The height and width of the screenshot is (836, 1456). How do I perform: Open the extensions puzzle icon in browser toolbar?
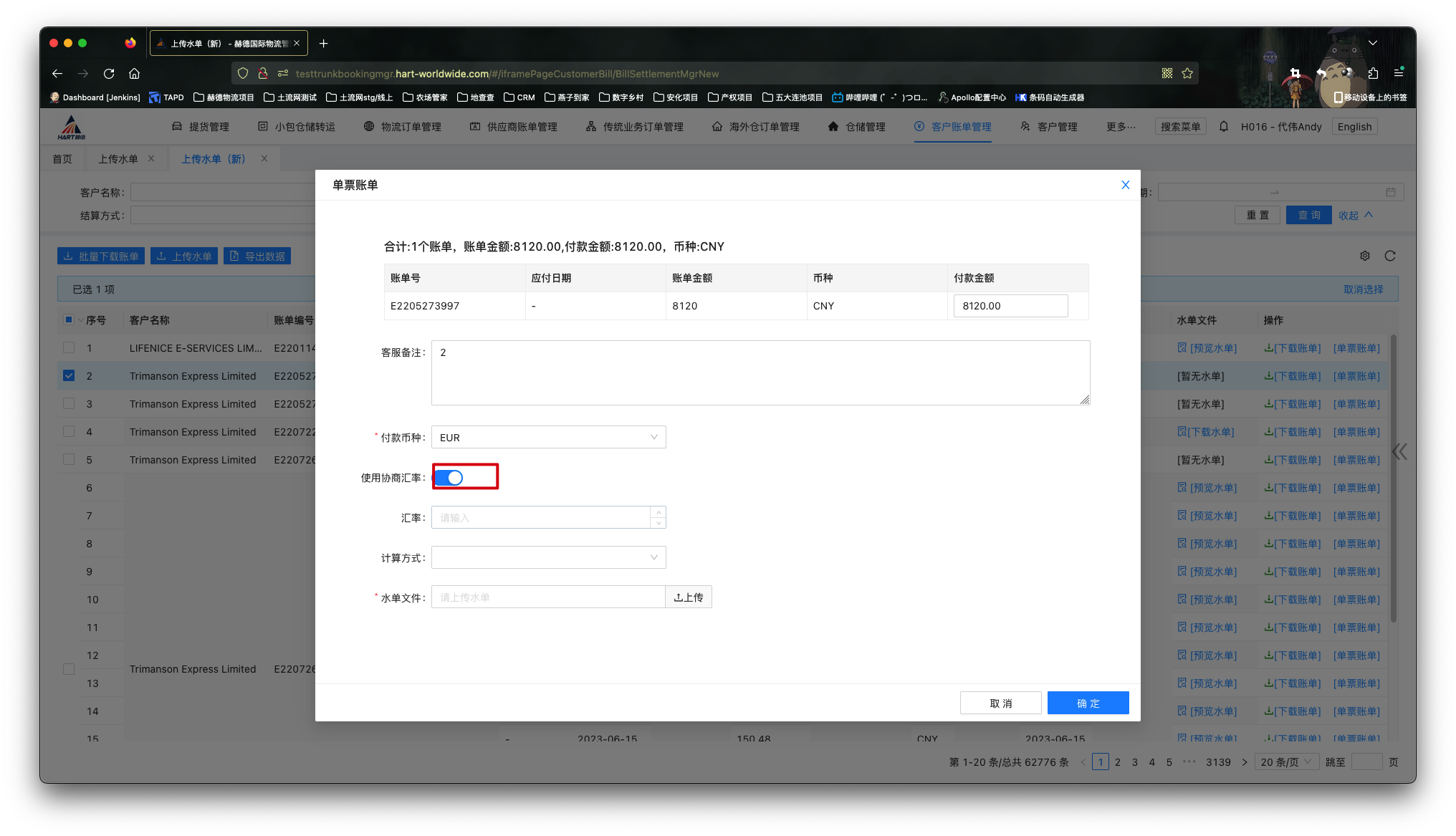click(1373, 73)
